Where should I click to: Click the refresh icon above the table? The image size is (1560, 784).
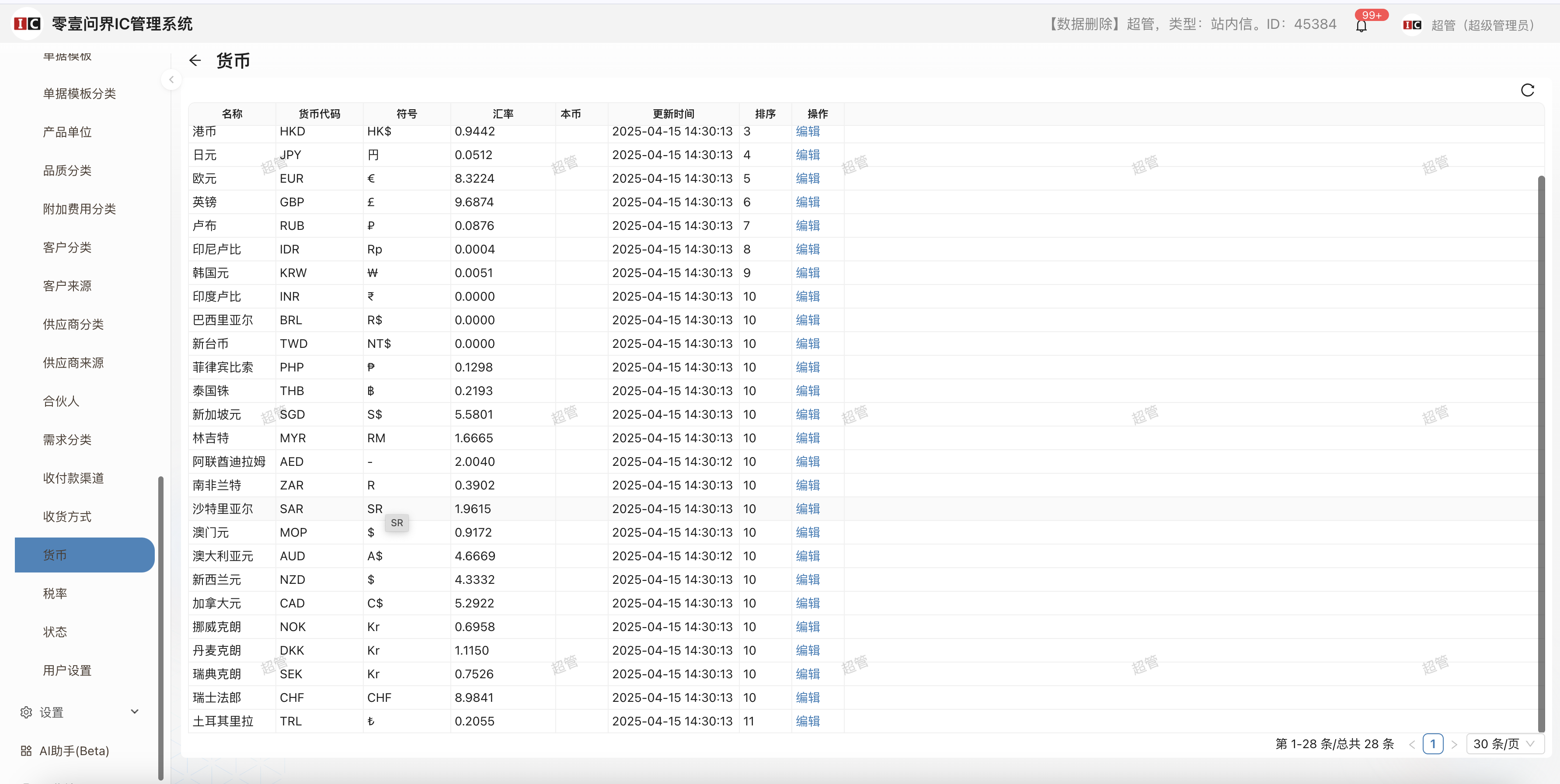point(1527,90)
